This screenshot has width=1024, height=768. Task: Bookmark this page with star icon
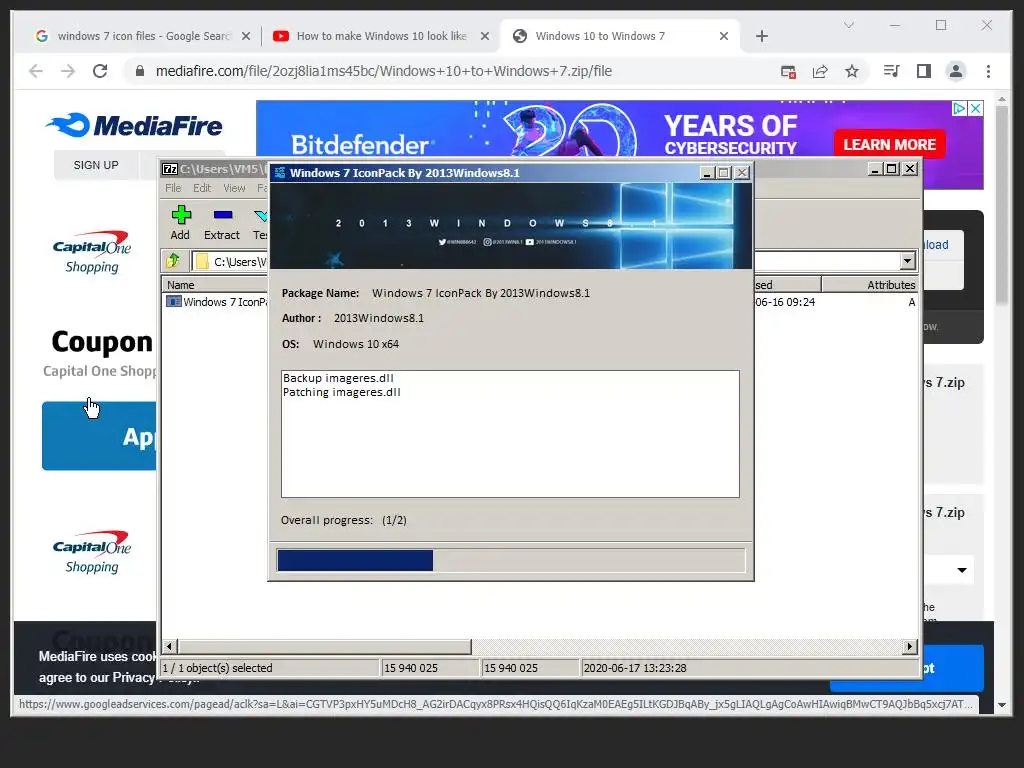point(852,71)
